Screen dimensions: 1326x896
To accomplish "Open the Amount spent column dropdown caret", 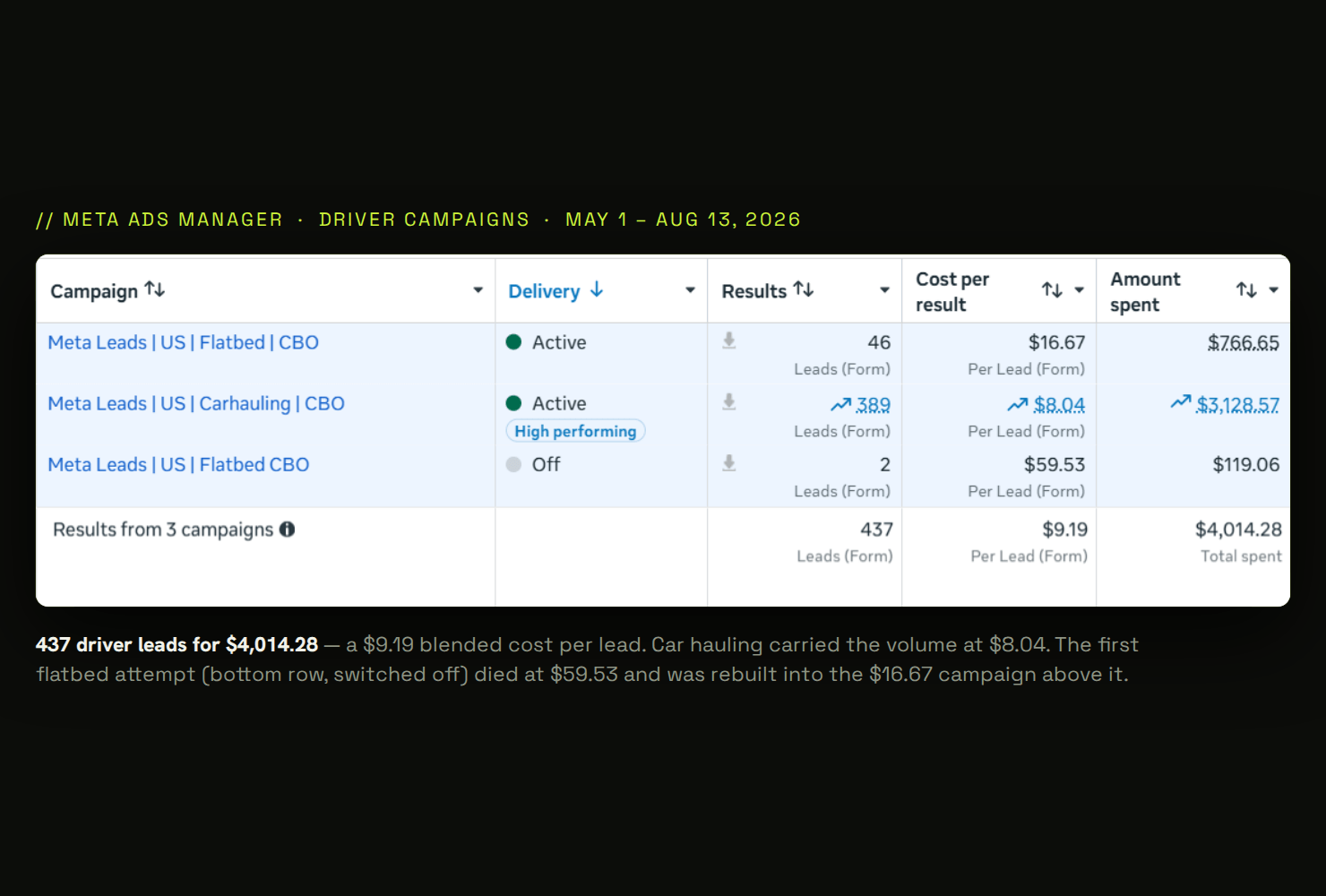I will (1273, 290).
